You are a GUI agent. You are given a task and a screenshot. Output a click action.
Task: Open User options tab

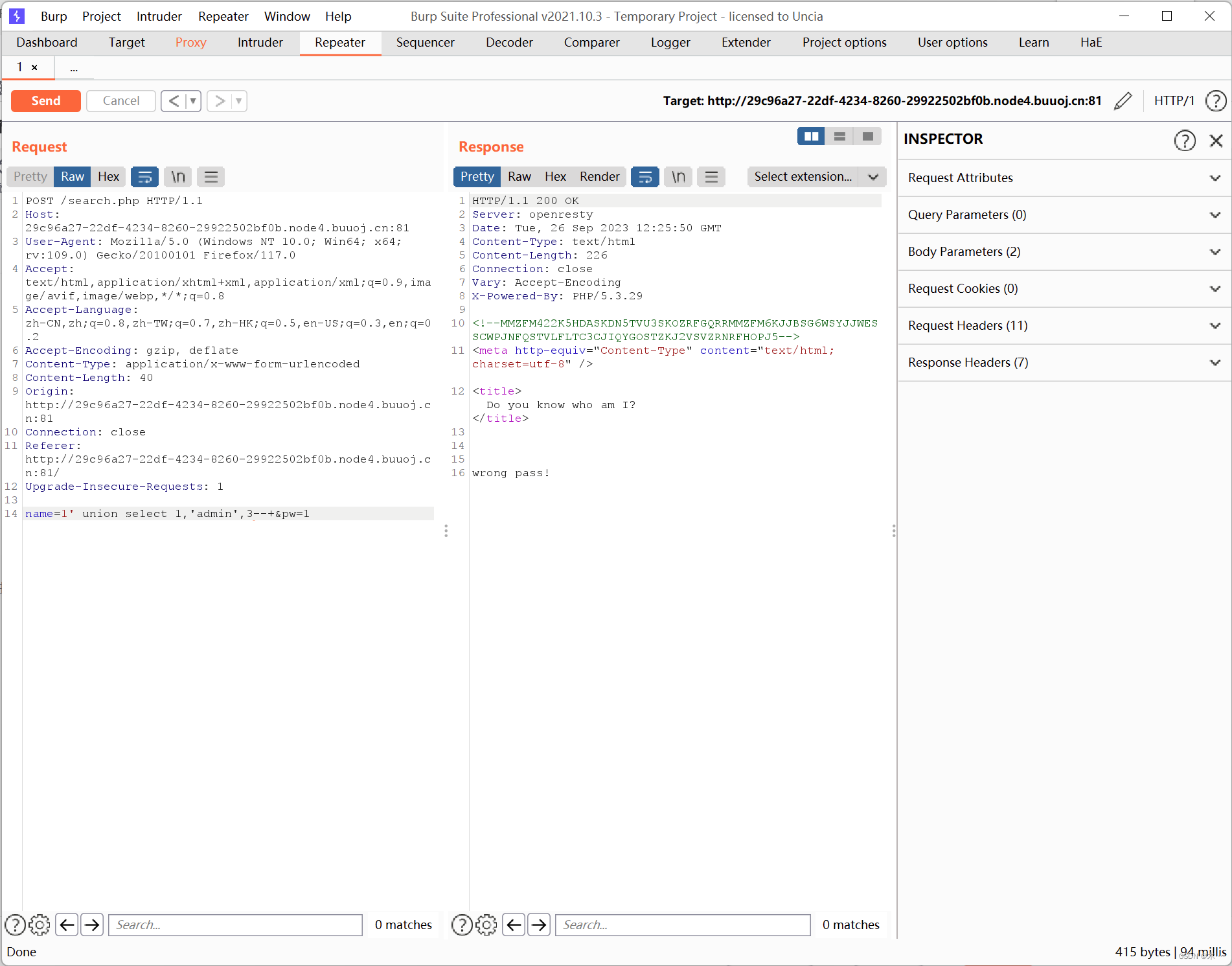(x=952, y=42)
